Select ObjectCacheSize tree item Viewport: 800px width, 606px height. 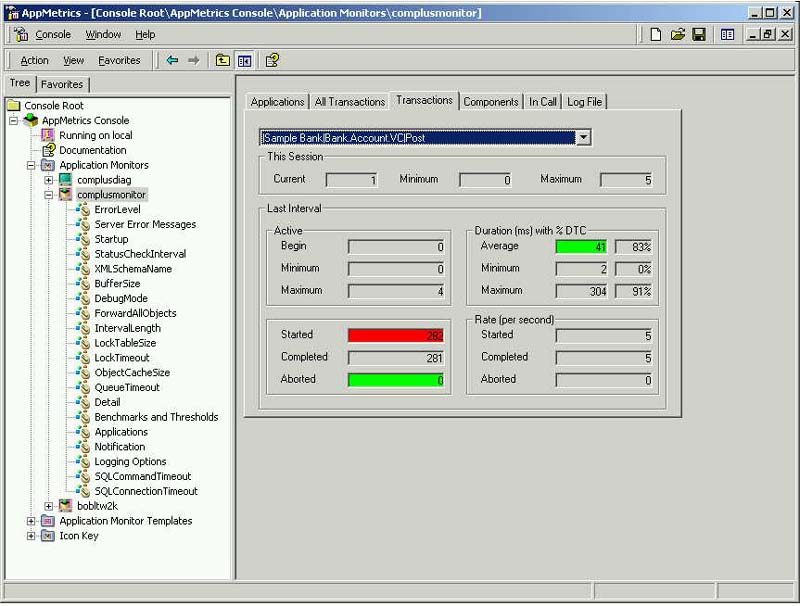click(x=132, y=372)
